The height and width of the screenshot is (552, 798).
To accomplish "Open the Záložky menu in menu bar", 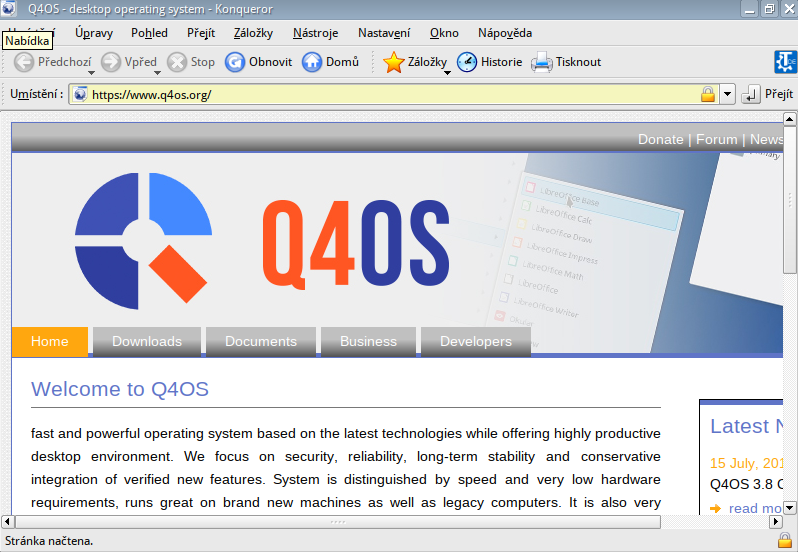I will pos(253,33).
